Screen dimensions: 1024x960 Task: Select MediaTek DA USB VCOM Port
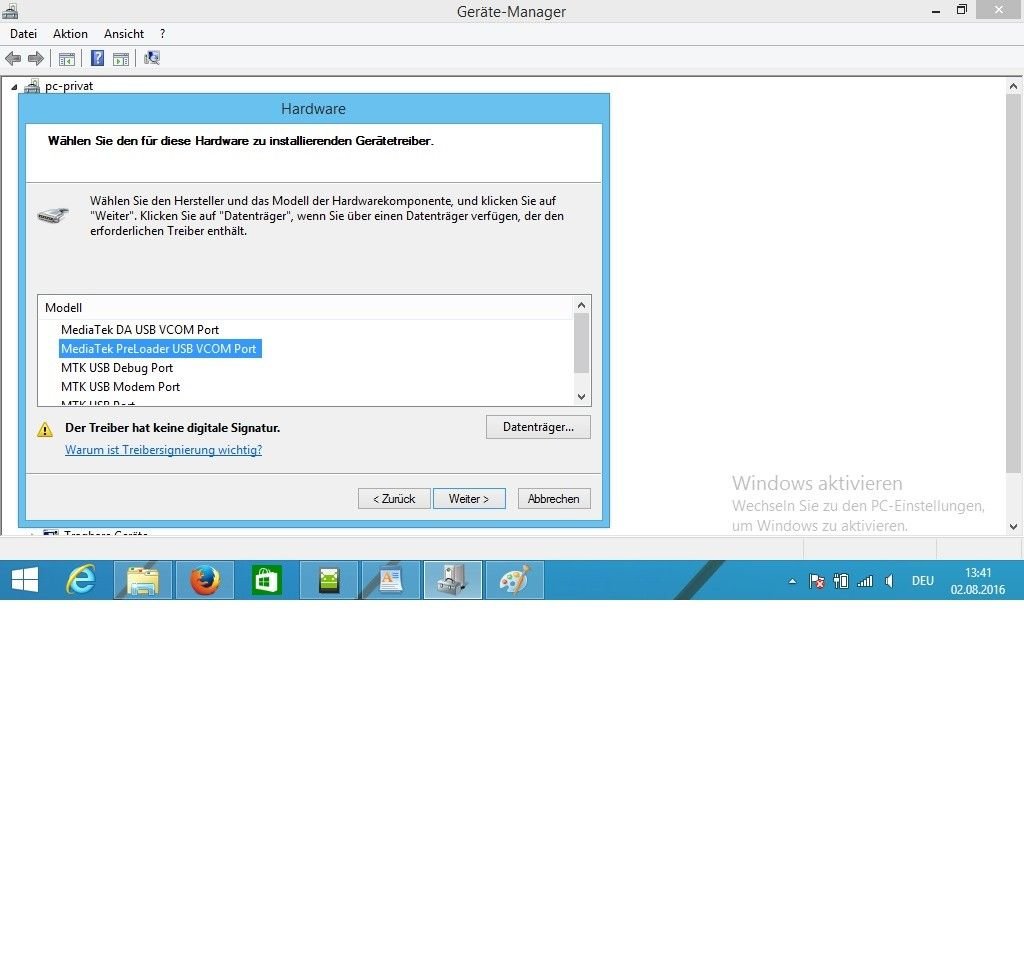(x=140, y=330)
